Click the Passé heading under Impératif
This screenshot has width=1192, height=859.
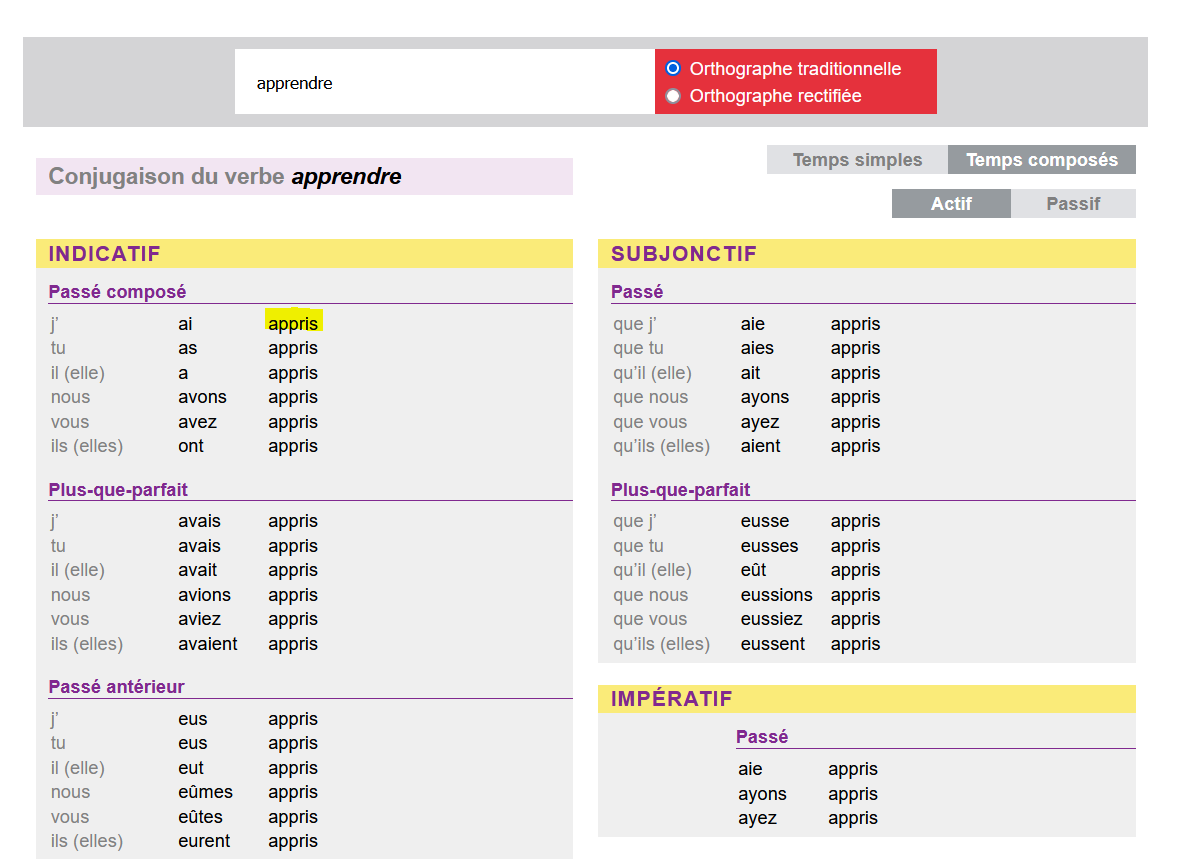coord(762,737)
